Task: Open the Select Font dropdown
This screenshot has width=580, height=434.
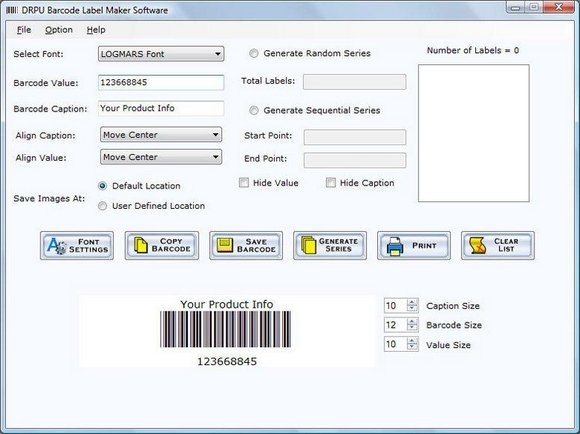Action: (161, 54)
